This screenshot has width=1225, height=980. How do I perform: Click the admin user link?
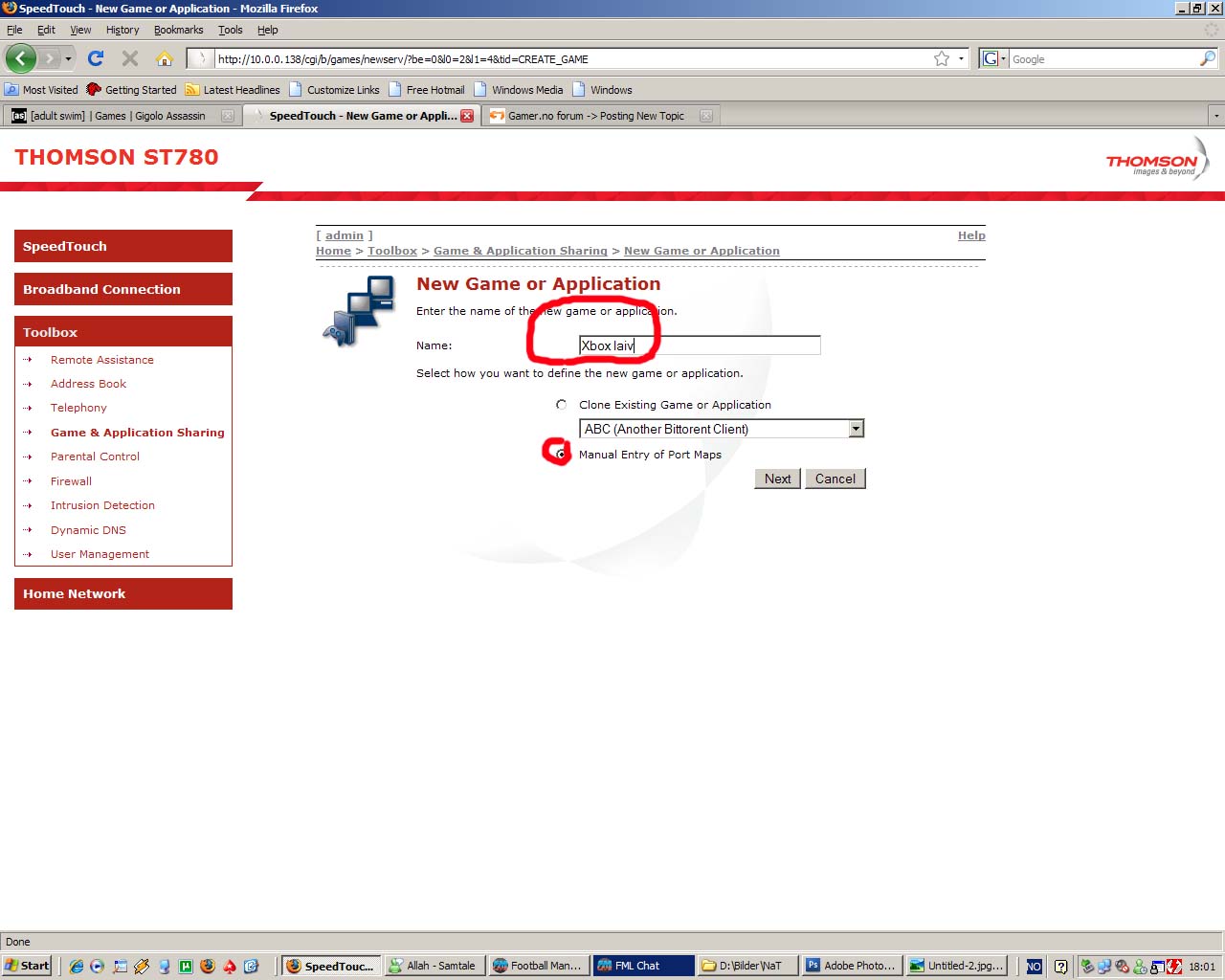[345, 235]
